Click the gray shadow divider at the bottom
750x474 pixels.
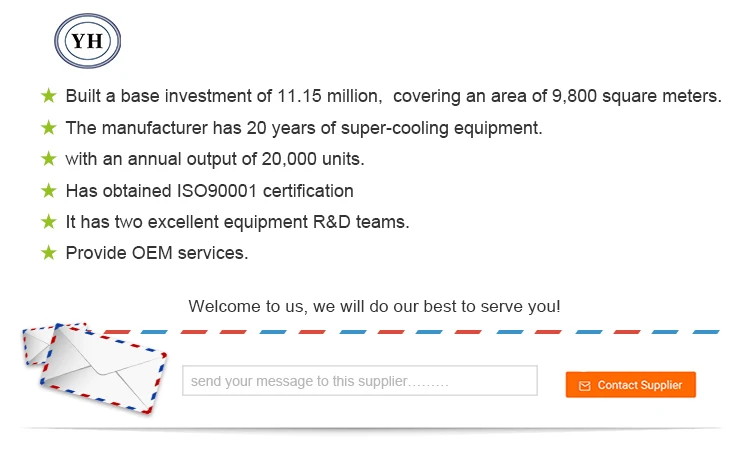pyautogui.click(x=375, y=429)
